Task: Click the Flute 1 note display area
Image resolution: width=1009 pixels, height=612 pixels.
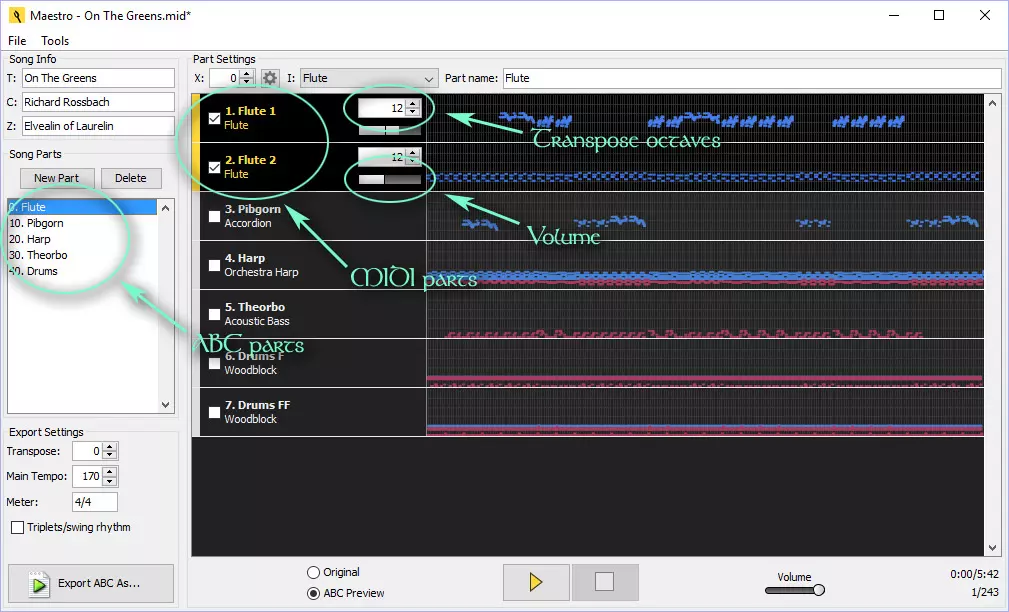Action: 705,118
